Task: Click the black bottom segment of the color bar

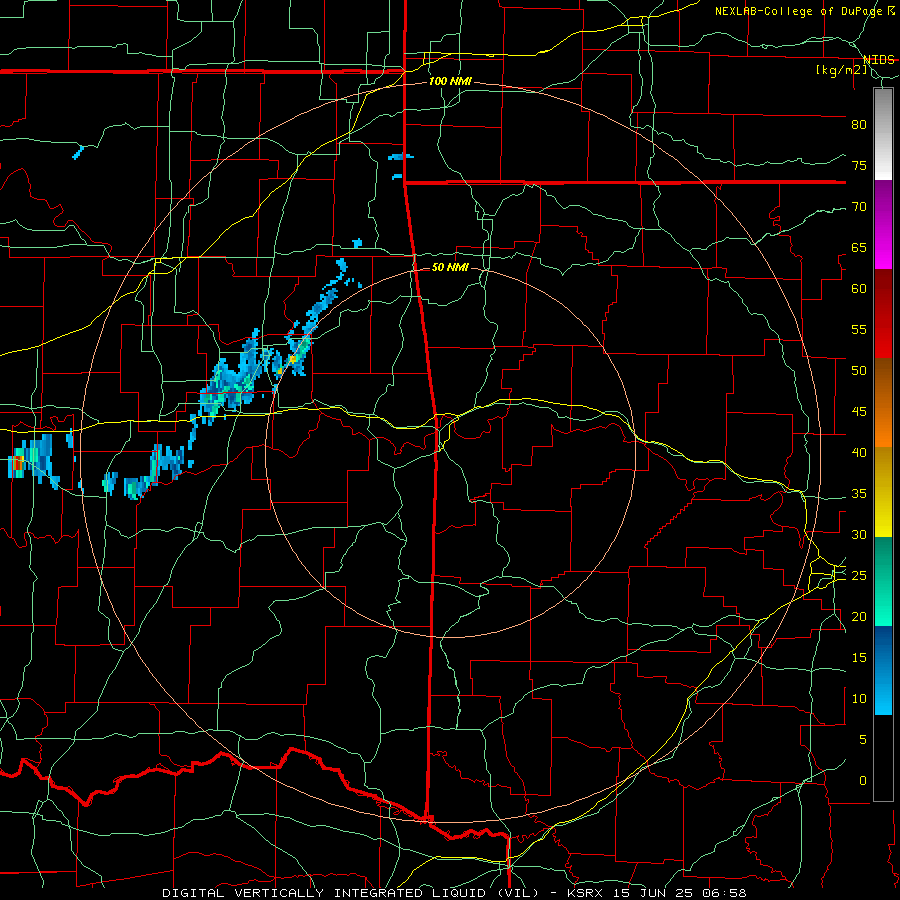Action: coord(883,758)
